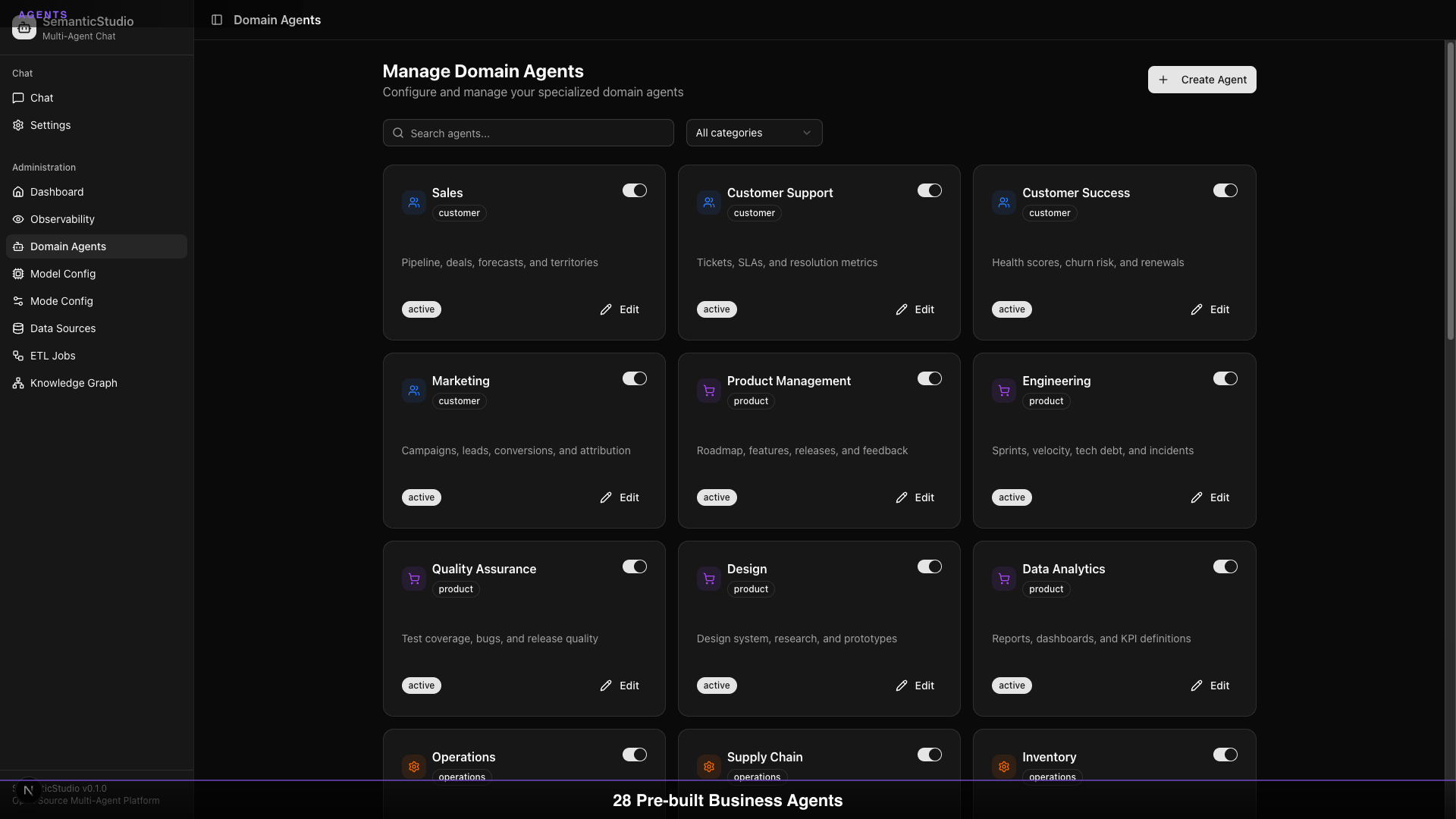This screenshot has height=819, width=1456.
Task: Switch to the Dashboard section
Action: tap(56, 192)
